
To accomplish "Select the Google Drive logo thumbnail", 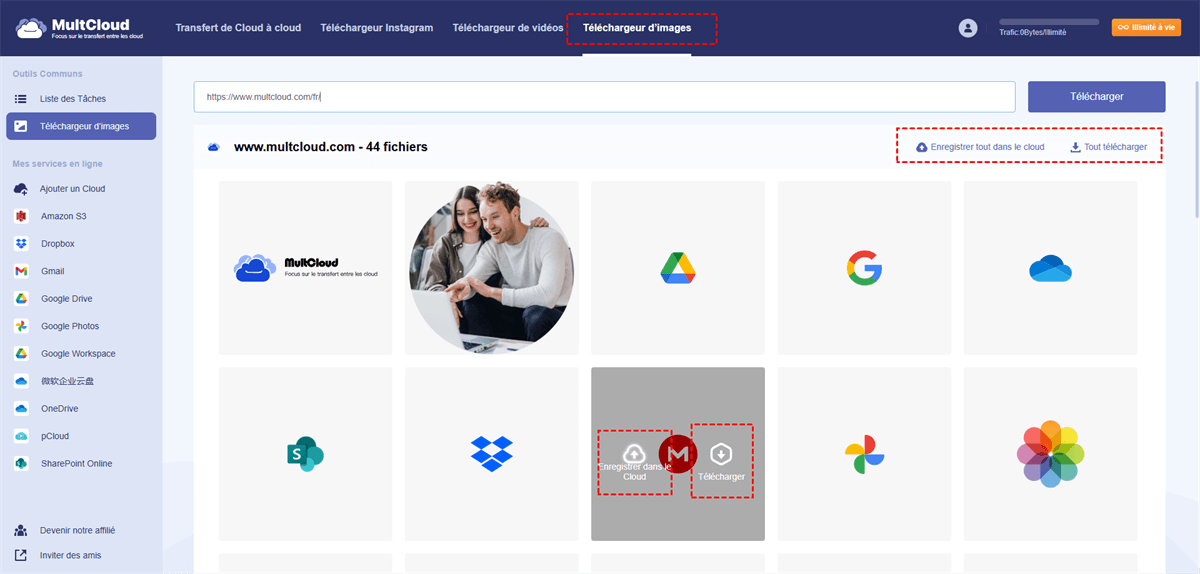I will [x=678, y=268].
